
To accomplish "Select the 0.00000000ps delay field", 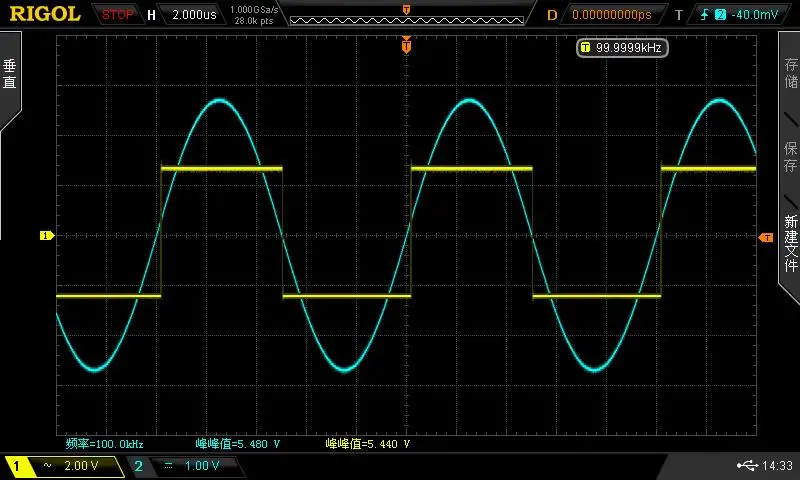I will click(x=612, y=14).
